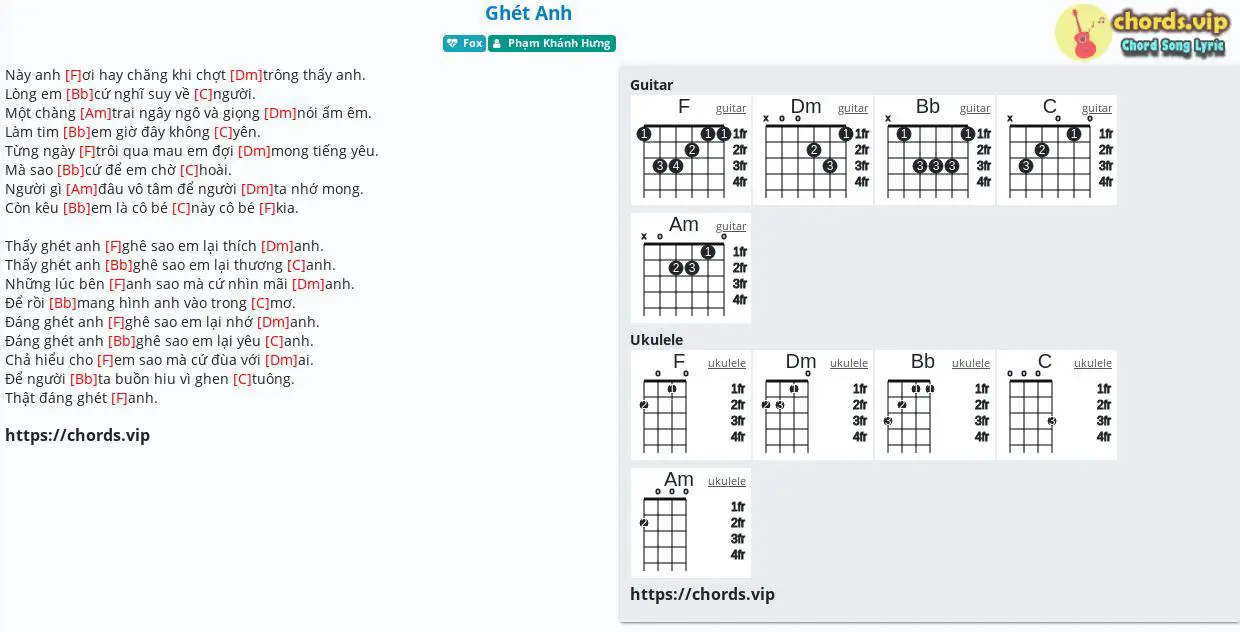Open the ukulele link beside Am chord
Image resolution: width=1240 pixels, height=632 pixels.
pyautogui.click(x=727, y=481)
